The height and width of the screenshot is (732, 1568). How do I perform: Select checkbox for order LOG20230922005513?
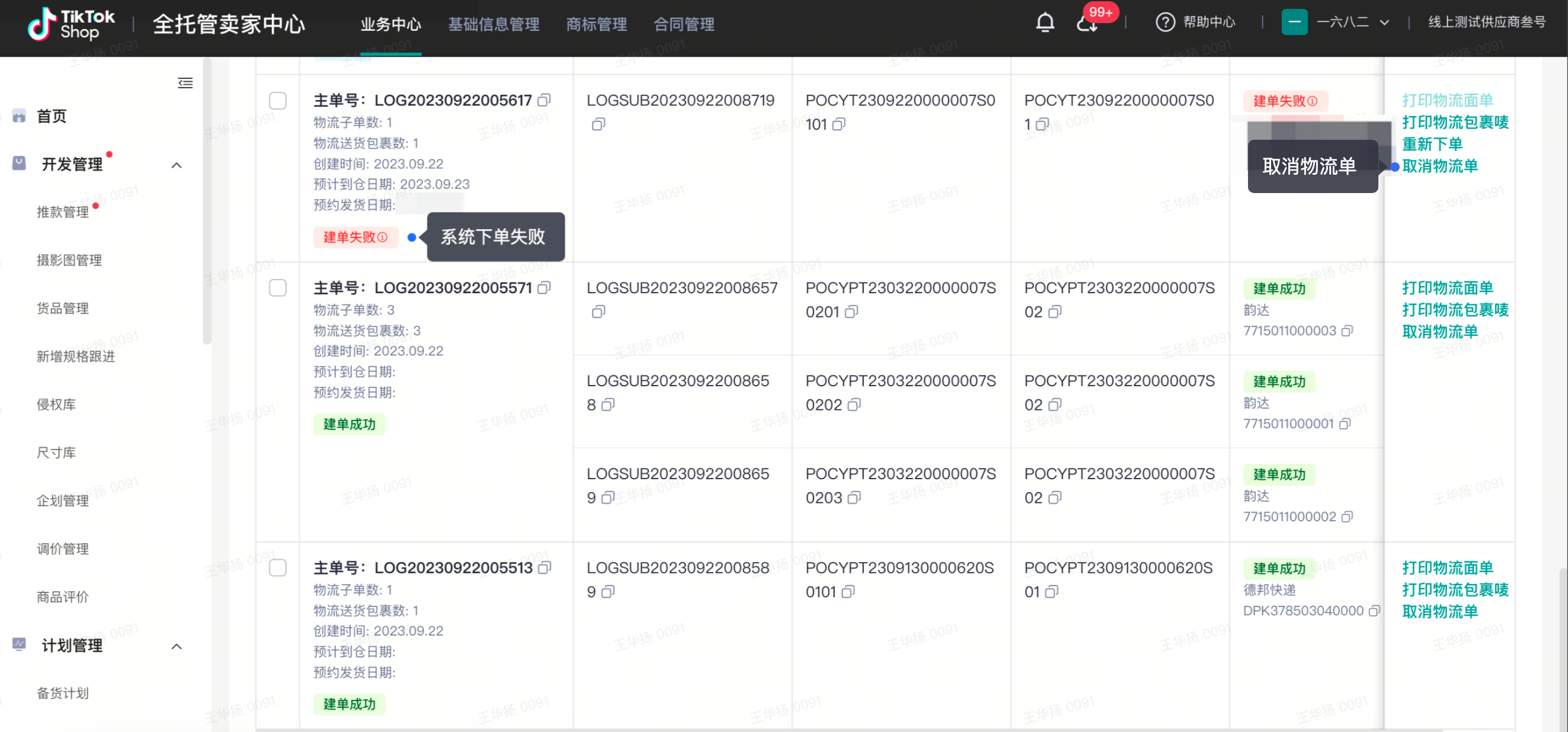277,568
